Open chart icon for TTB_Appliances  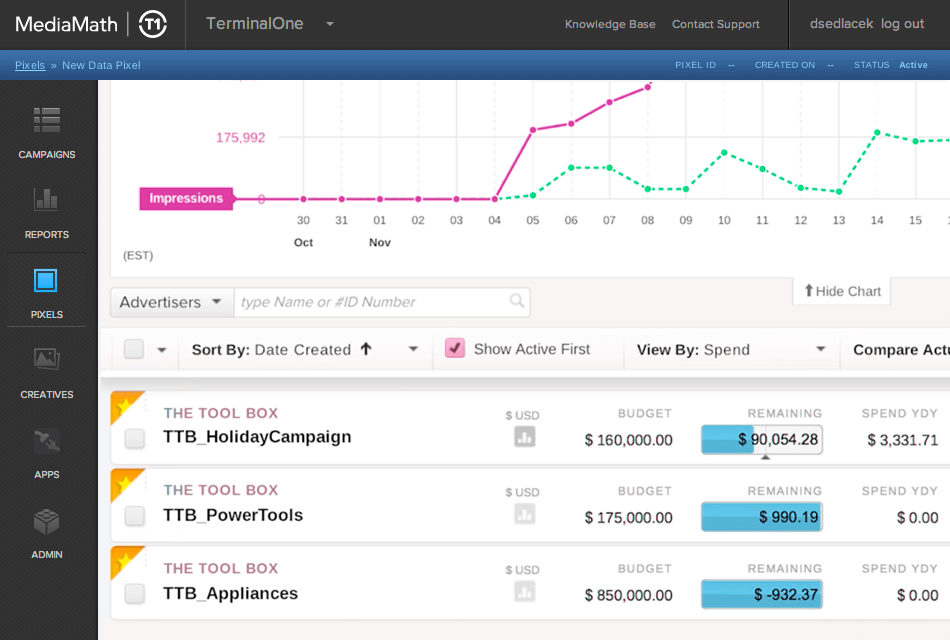click(525, 592)
